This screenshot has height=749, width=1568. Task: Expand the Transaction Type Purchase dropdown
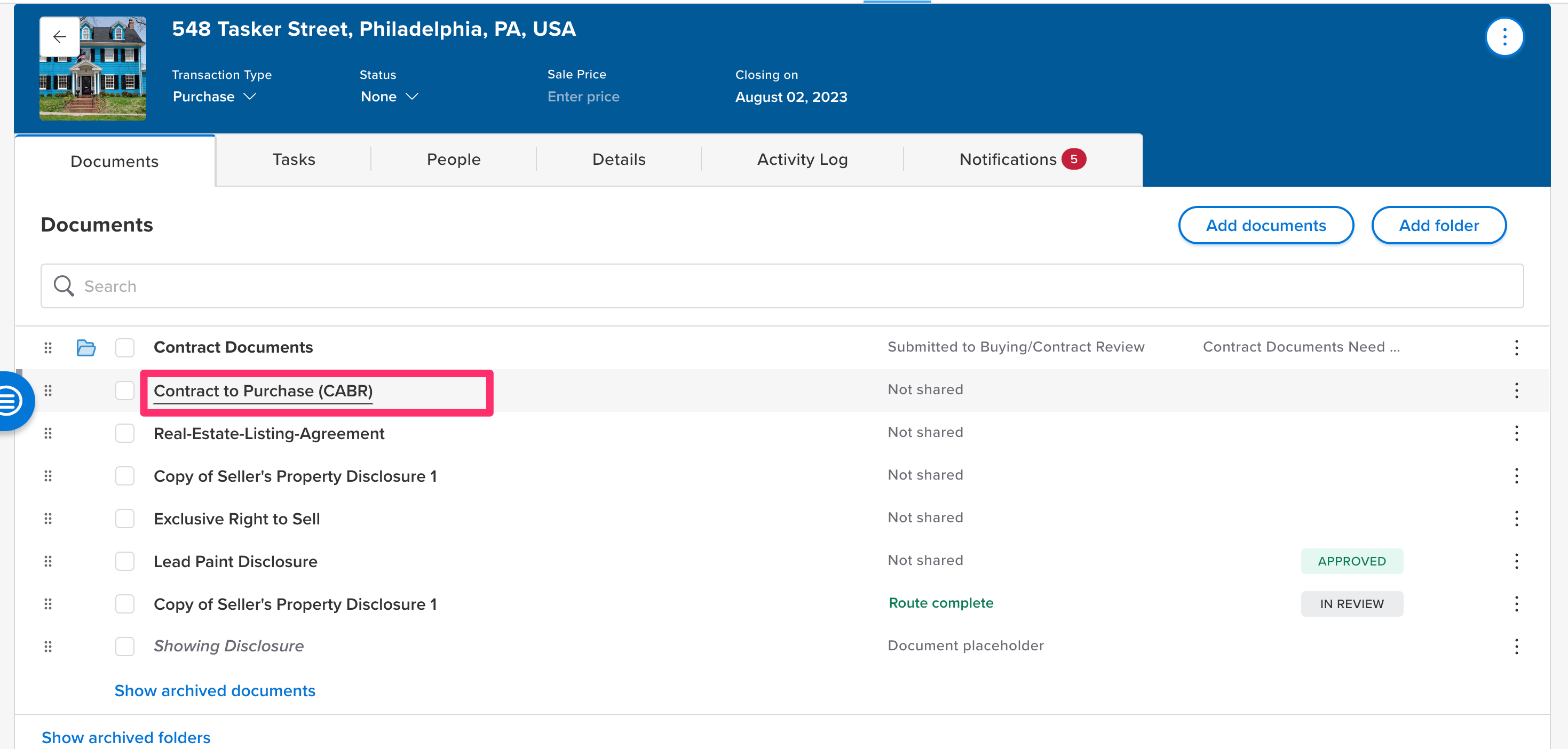point(214,97)
